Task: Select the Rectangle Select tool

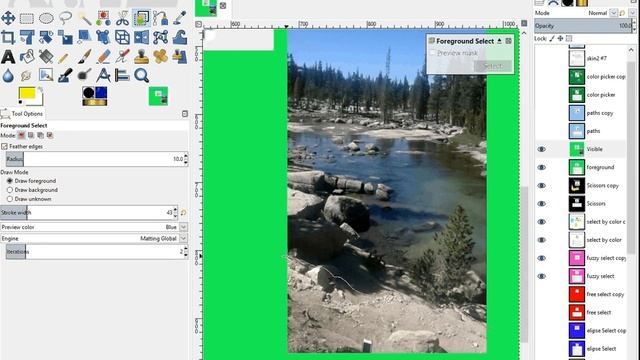Action: click(x=27, y=18)
